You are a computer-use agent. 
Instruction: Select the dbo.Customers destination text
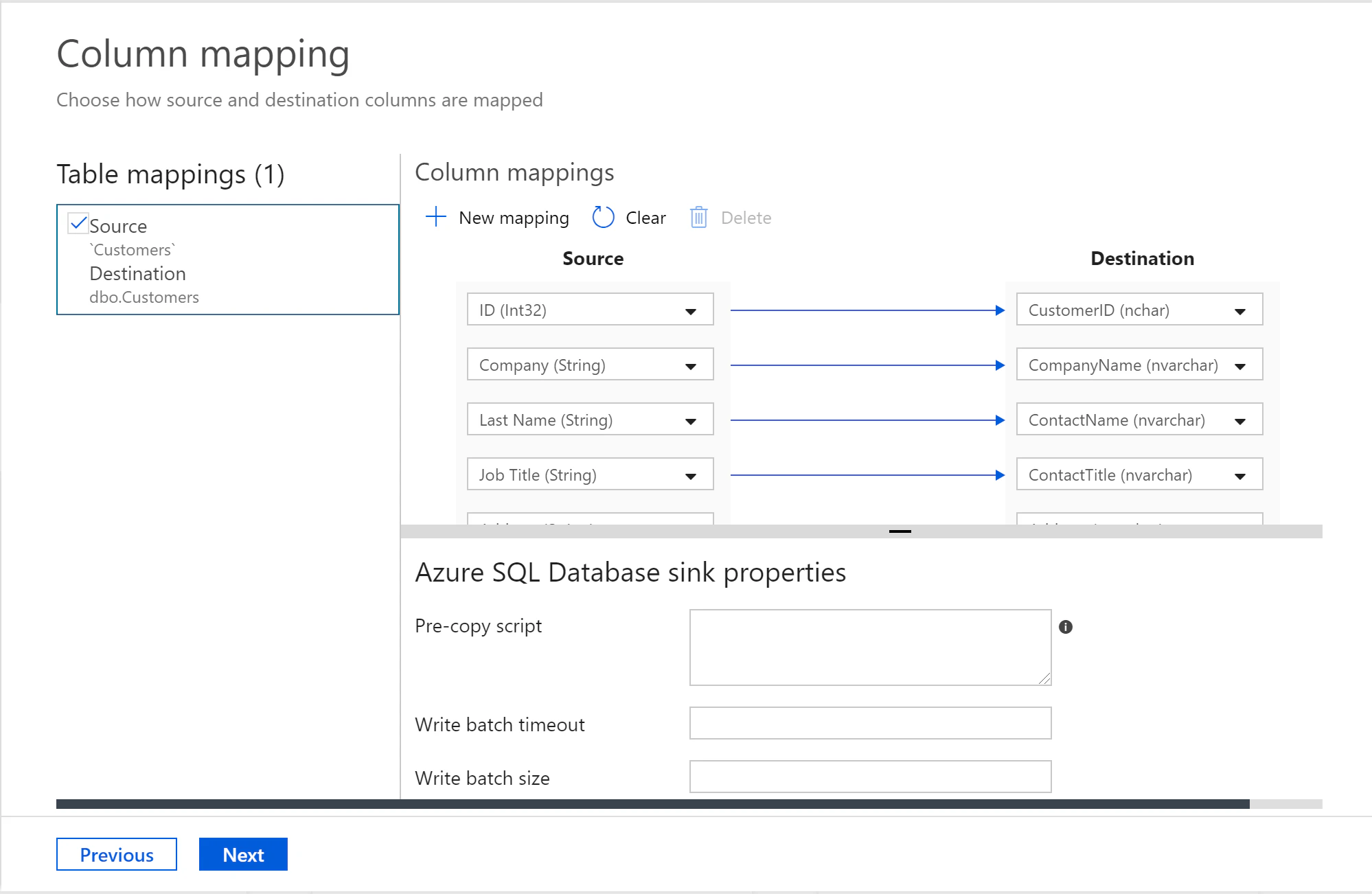coord(144,297)
